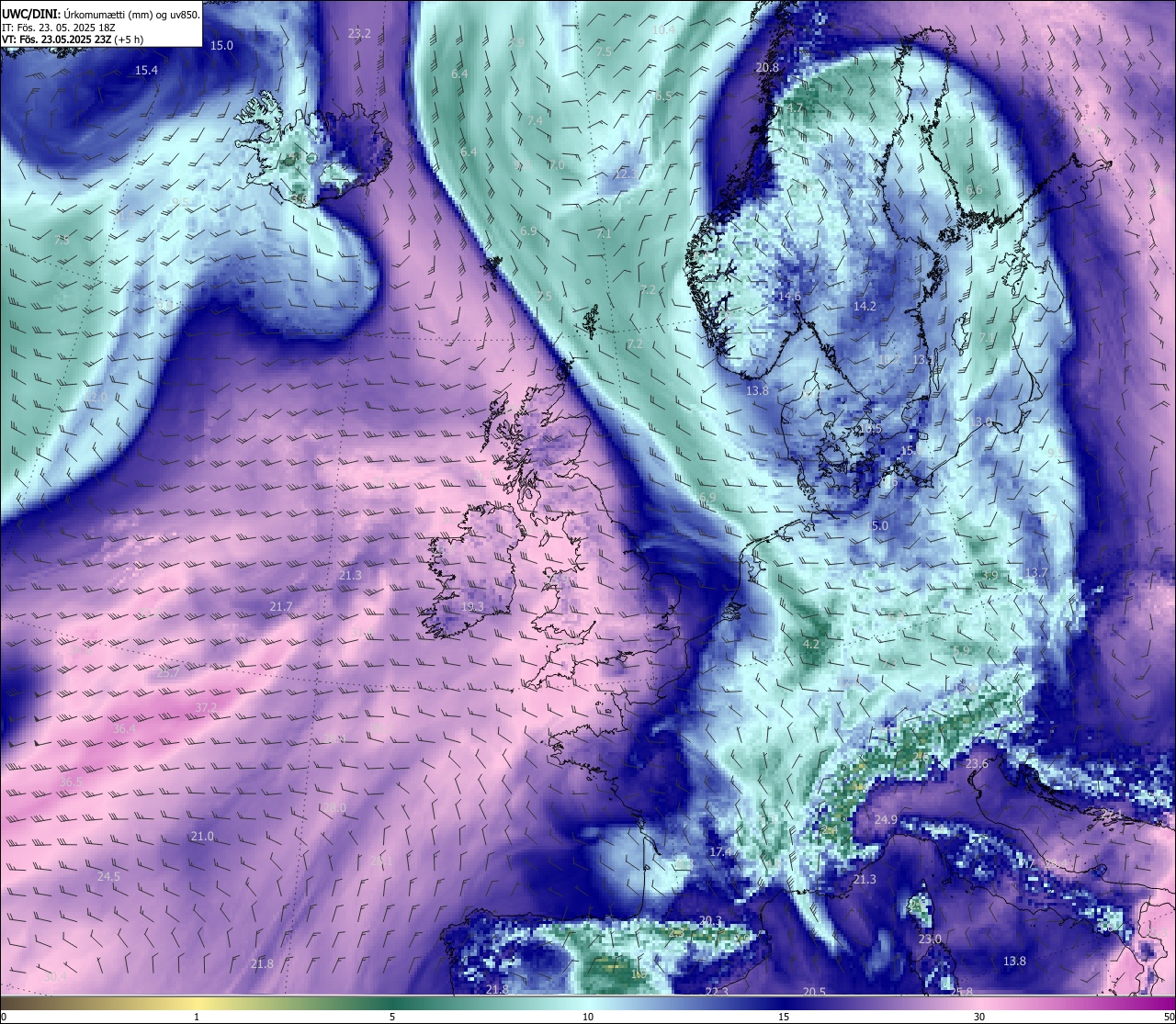Click the 23.0 value label on the map
Image resolution: width=1176 pixels, height=1024 pixels.
coord(931,939)
